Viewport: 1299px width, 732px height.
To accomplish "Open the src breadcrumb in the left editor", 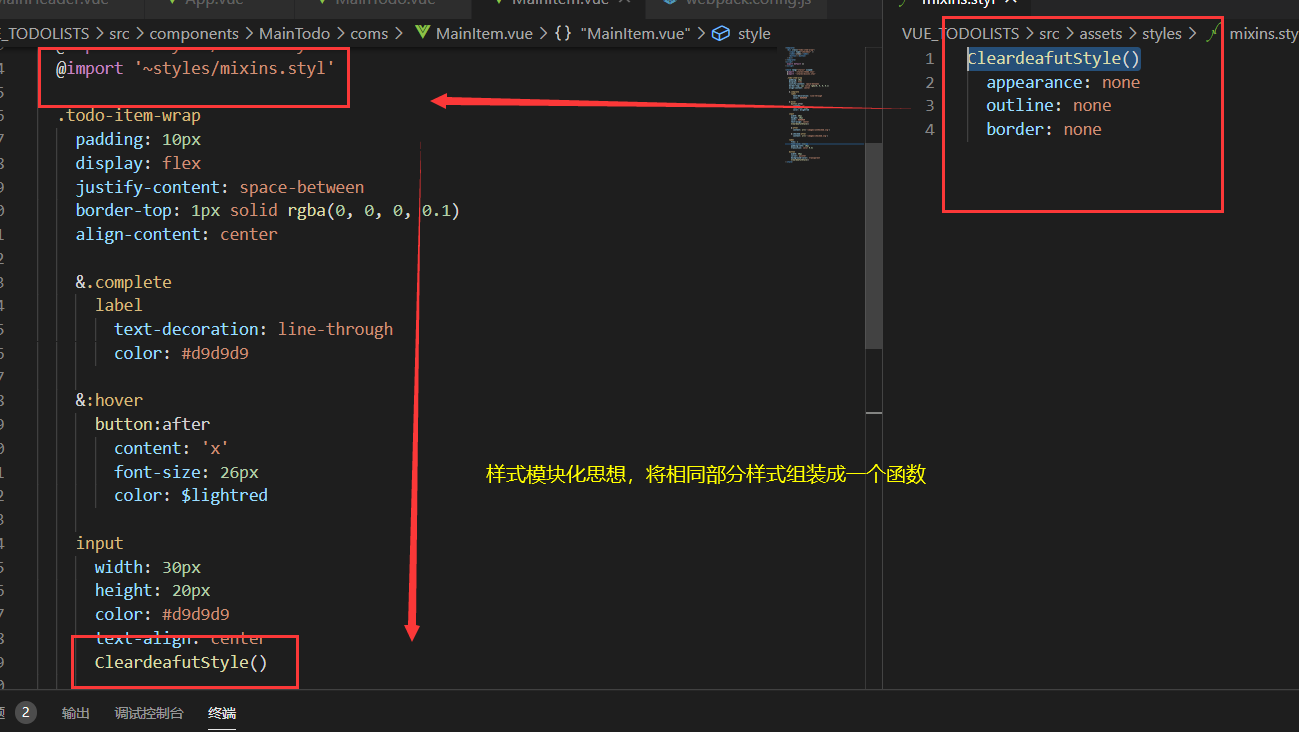I will [x=119, y=34].
